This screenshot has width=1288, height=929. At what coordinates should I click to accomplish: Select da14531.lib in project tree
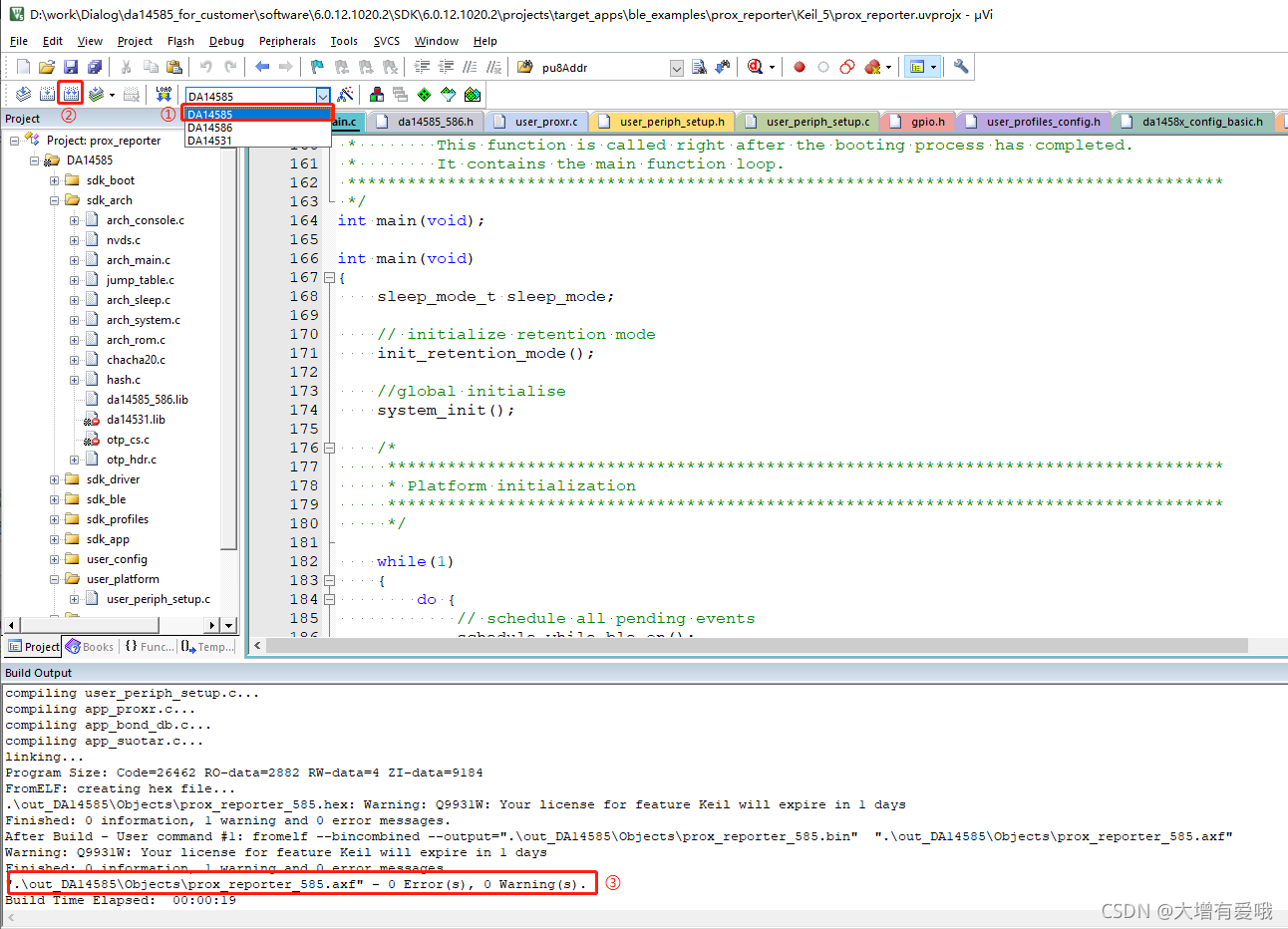[x=136, y=420]
